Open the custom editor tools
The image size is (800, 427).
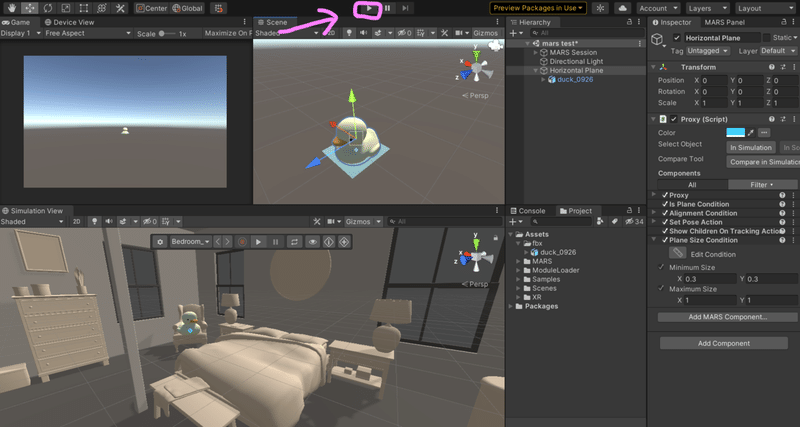[x=119, y=8]
